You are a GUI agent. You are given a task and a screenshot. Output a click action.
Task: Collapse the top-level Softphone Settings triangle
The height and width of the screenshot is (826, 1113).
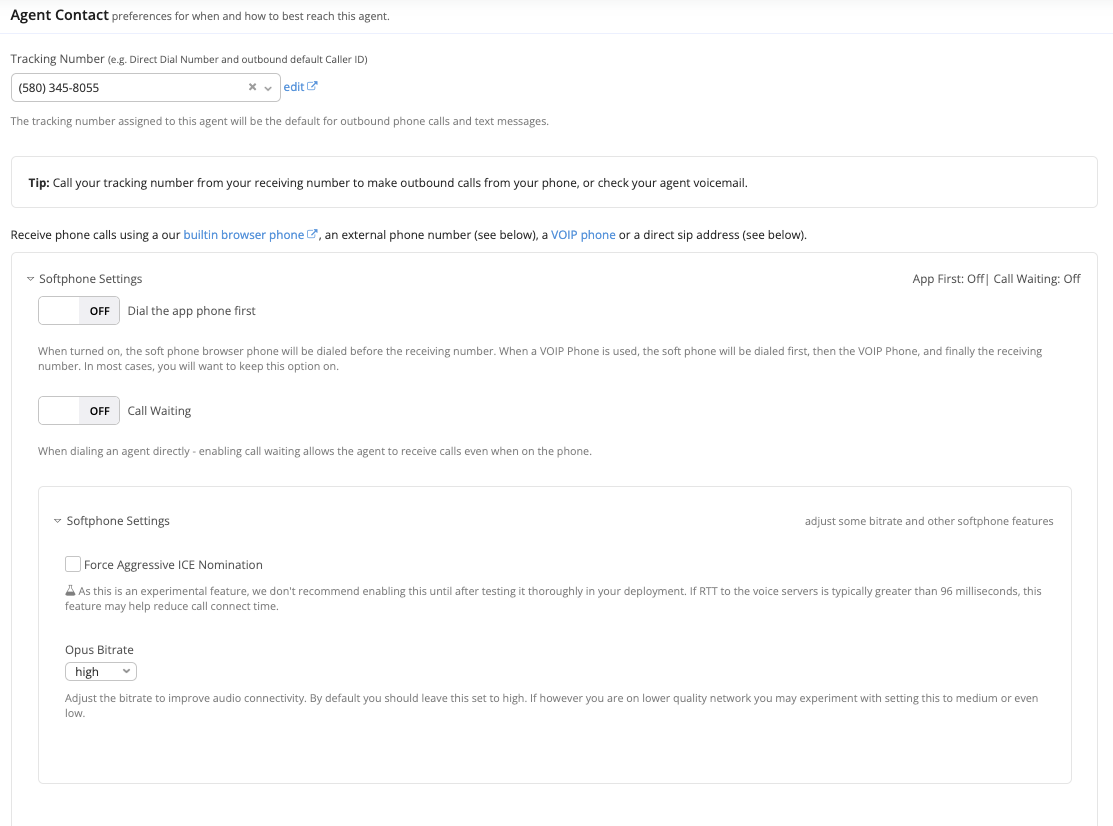(31, 279)
